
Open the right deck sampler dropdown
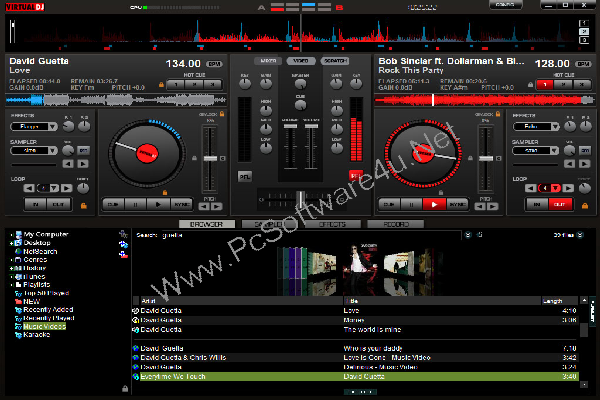click(x=554, y=150)
